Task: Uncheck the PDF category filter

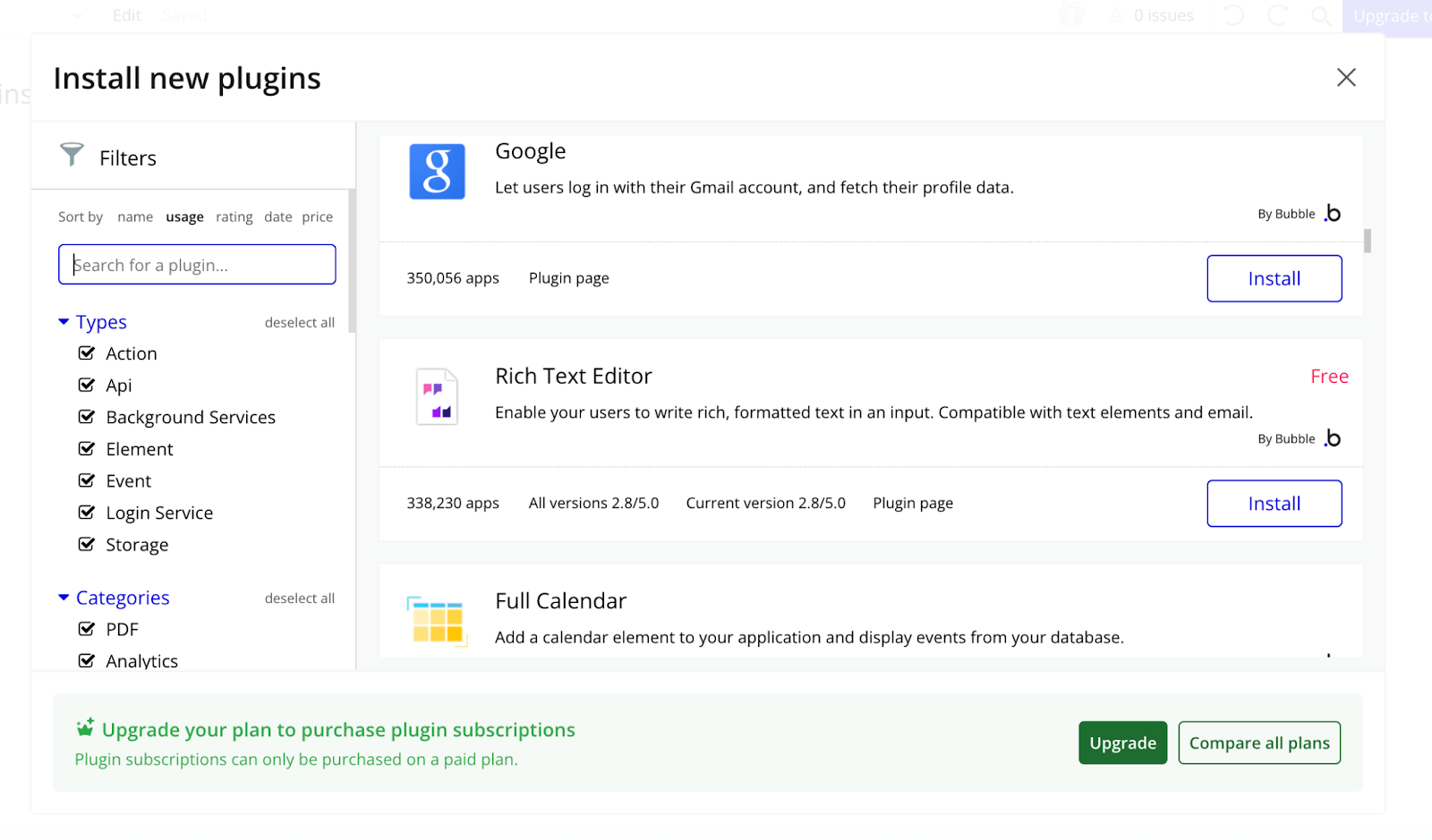Action: [x=87, y=629]
